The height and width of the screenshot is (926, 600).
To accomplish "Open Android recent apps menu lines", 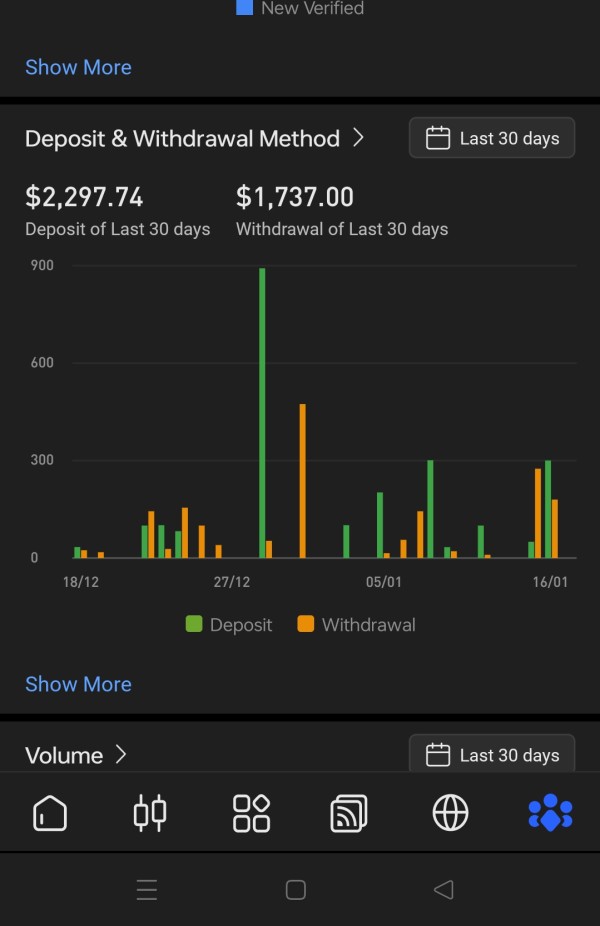I will point(147,889).
